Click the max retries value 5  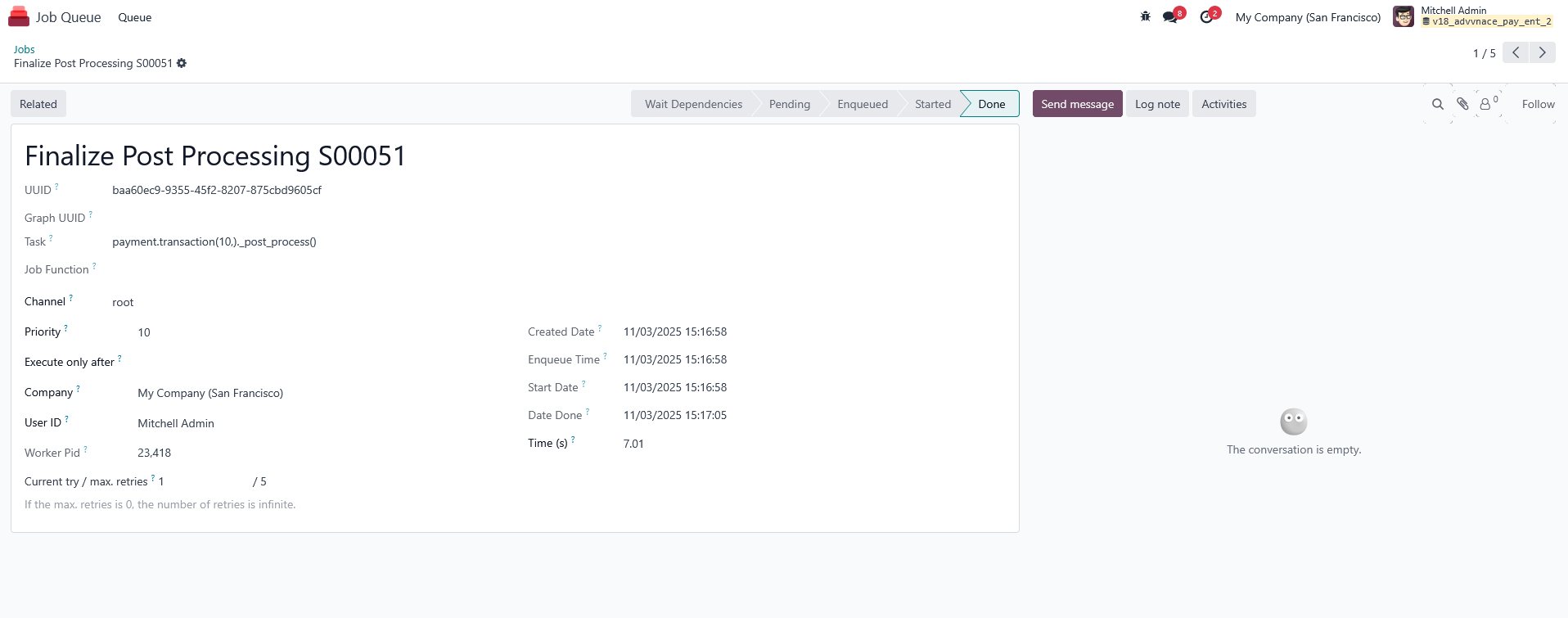pos(263,481)
